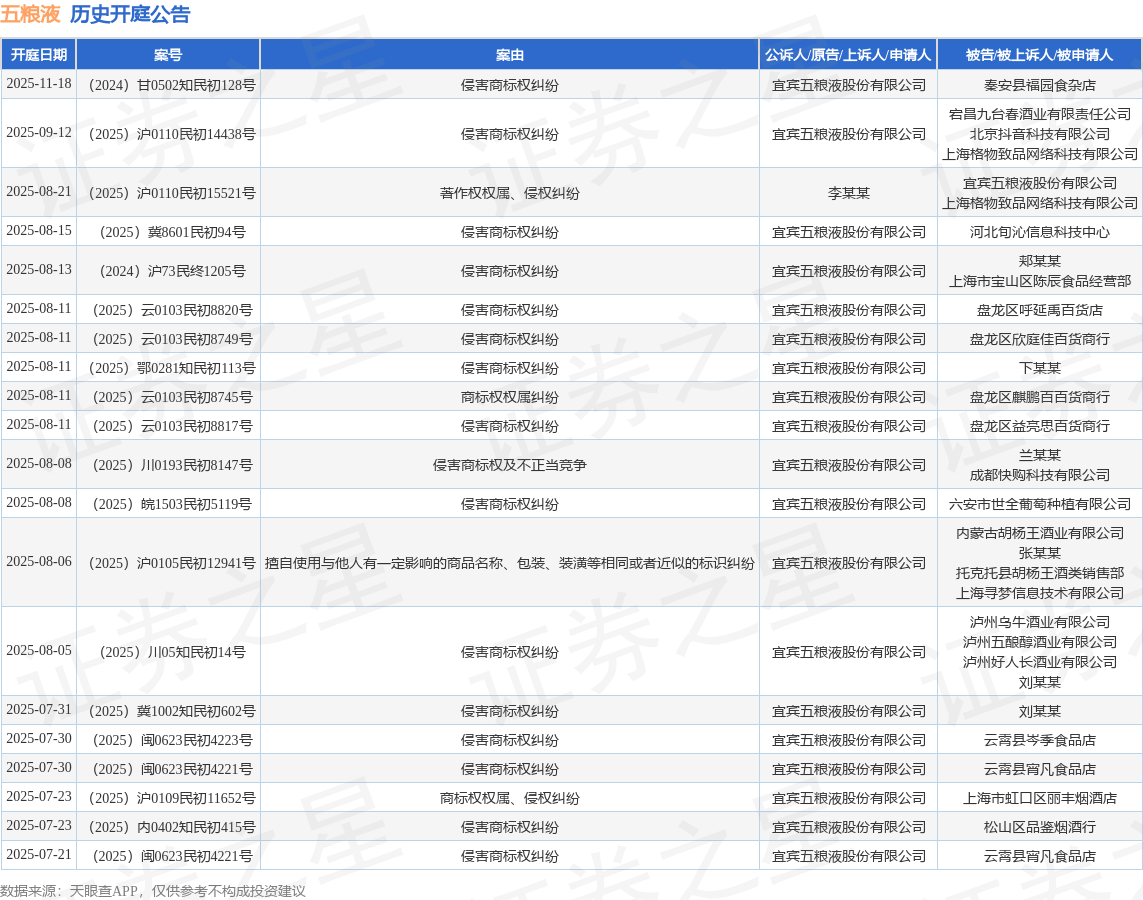1143x900 pixels.
Task: Click the 历史开庭公告 heading
Action: coord(130,14)
